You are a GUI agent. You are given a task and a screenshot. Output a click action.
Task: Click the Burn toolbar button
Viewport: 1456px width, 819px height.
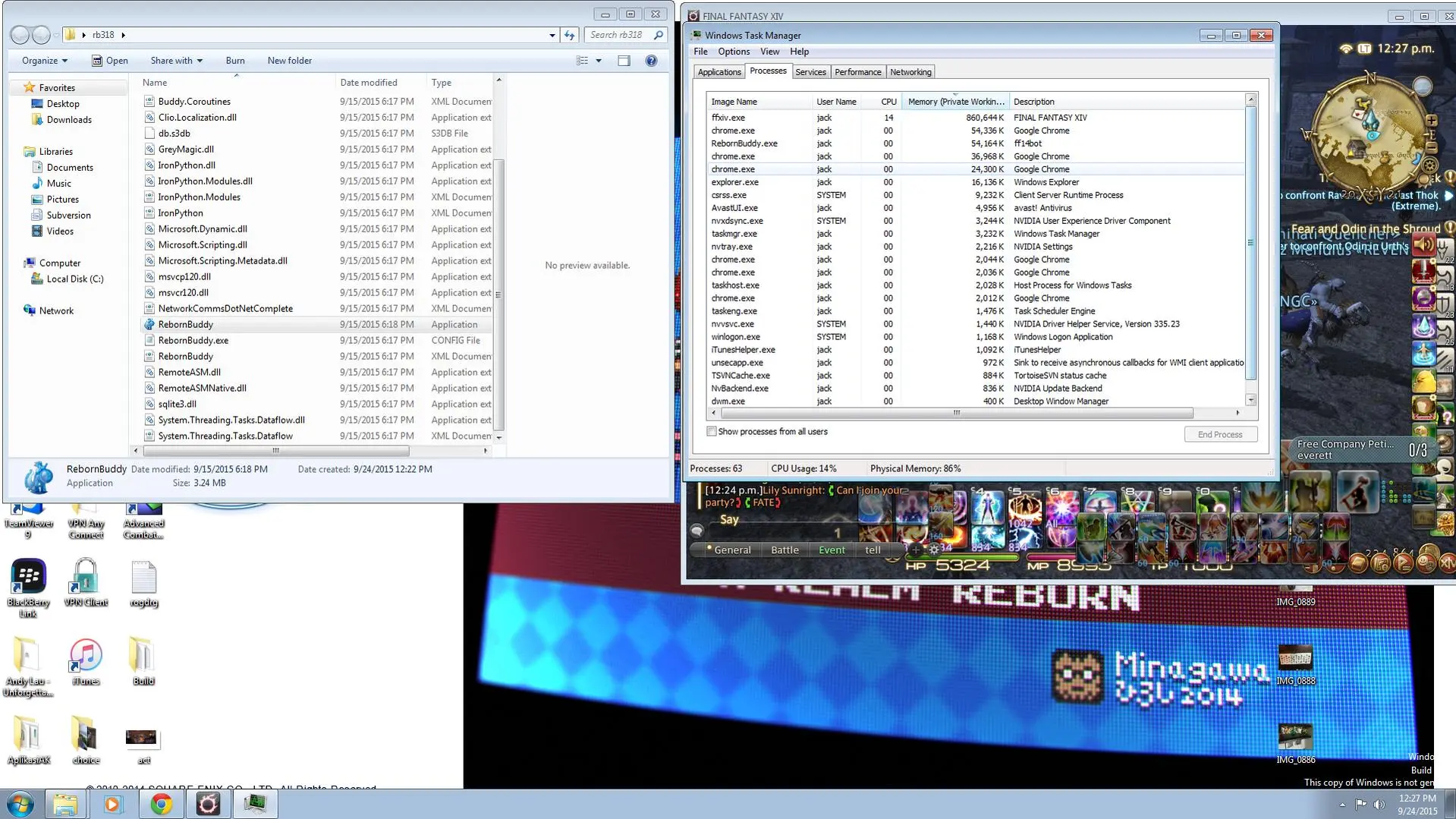pyautogui.click(x=235, y=61)
